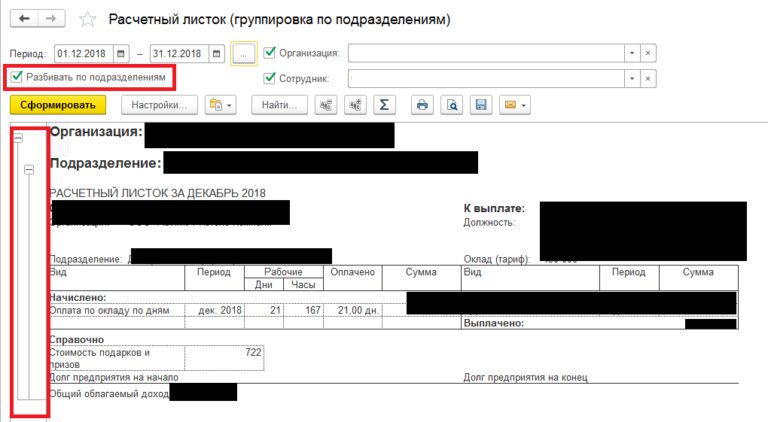This screenshot has width=768, height=422.
Task: Click the sum (Σ) icon
Action: point(384,105)
